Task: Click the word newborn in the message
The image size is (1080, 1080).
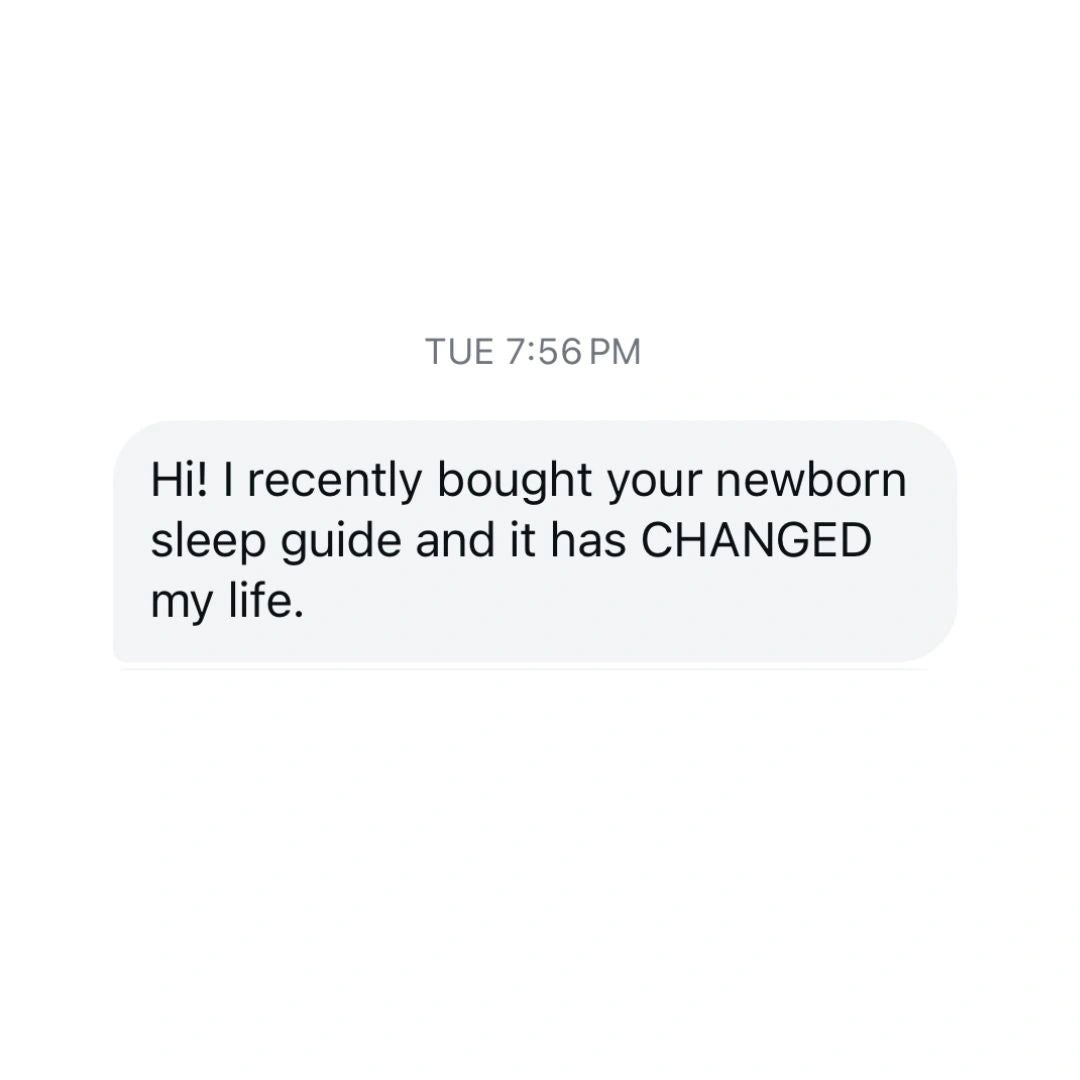Action: (811, 479)
